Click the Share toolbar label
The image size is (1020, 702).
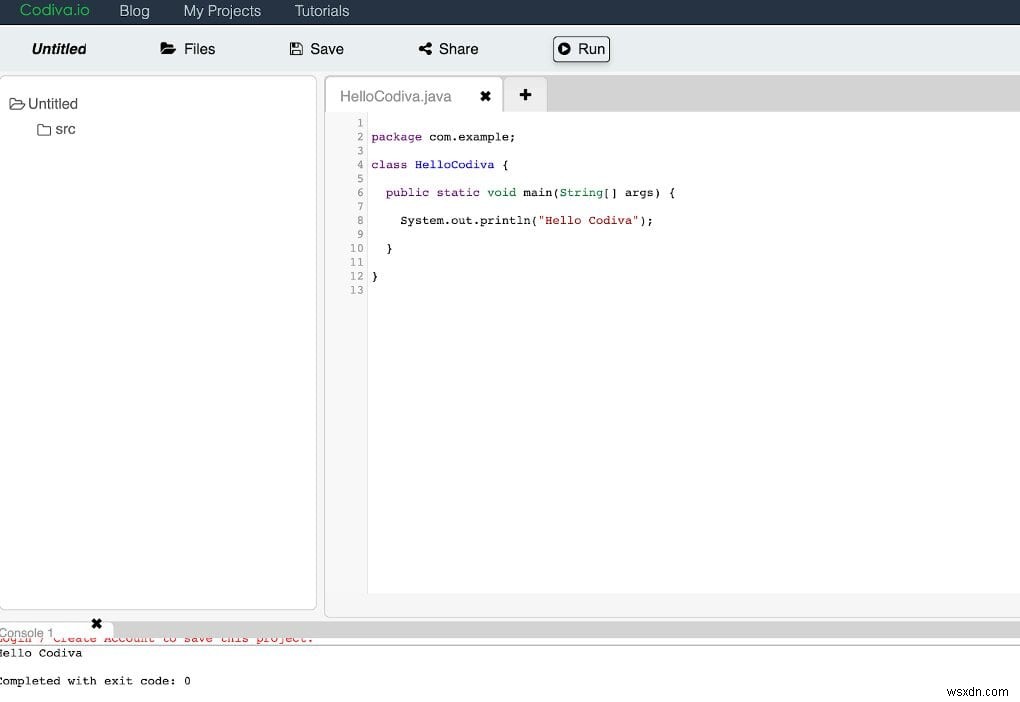point(458,49)
